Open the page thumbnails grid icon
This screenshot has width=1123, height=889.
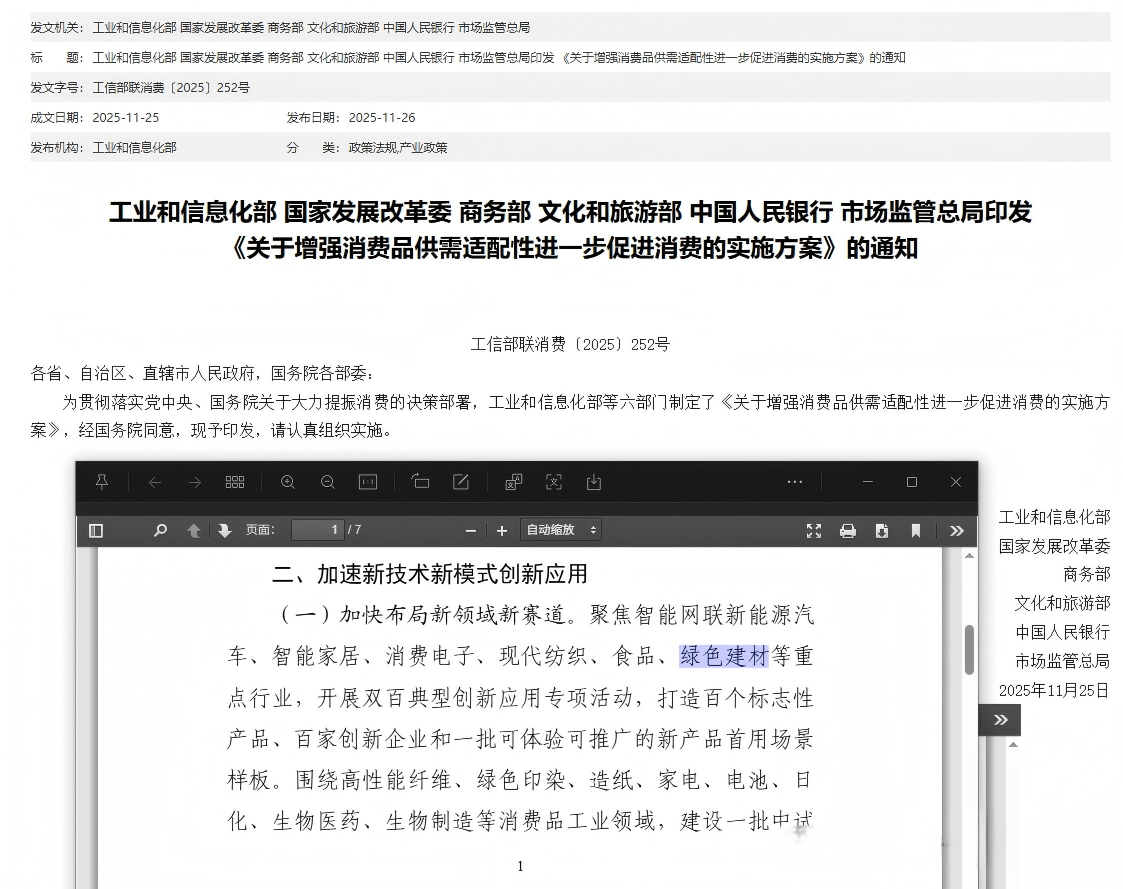click(235, 482)
